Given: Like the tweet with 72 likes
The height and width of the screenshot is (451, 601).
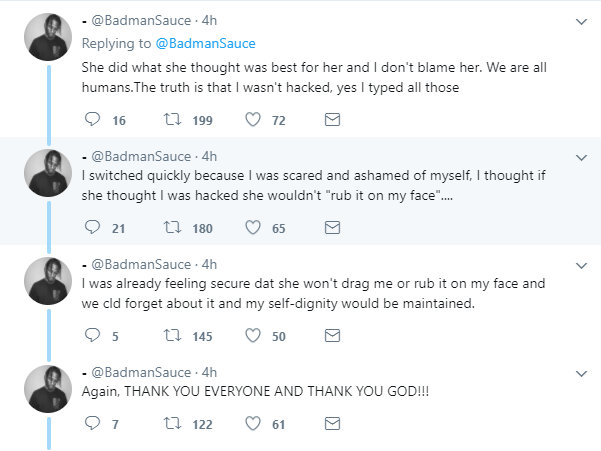Looking at the screenshot, I should (253, 120).
